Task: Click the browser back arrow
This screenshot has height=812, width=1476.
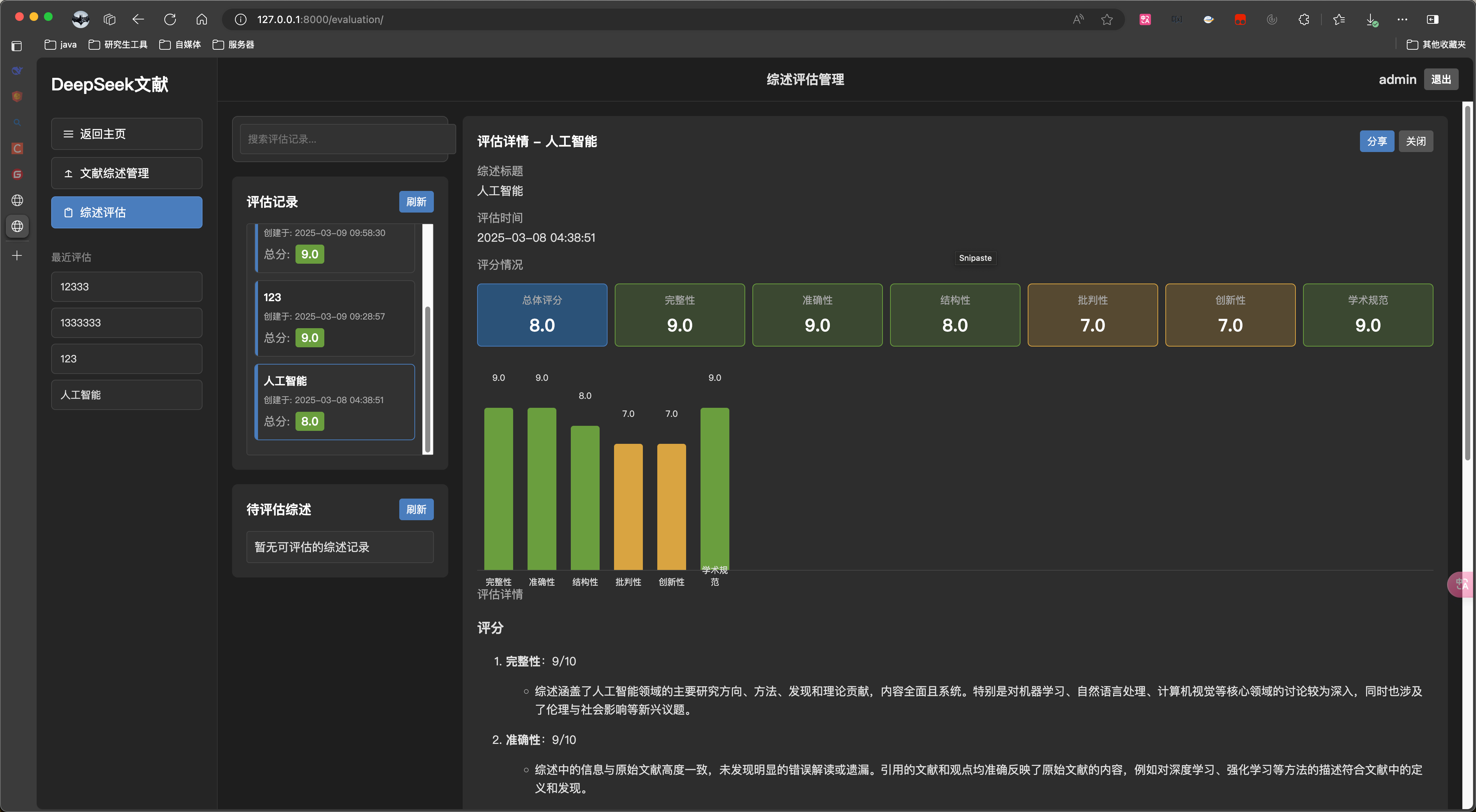Action: tap(138, 19)
